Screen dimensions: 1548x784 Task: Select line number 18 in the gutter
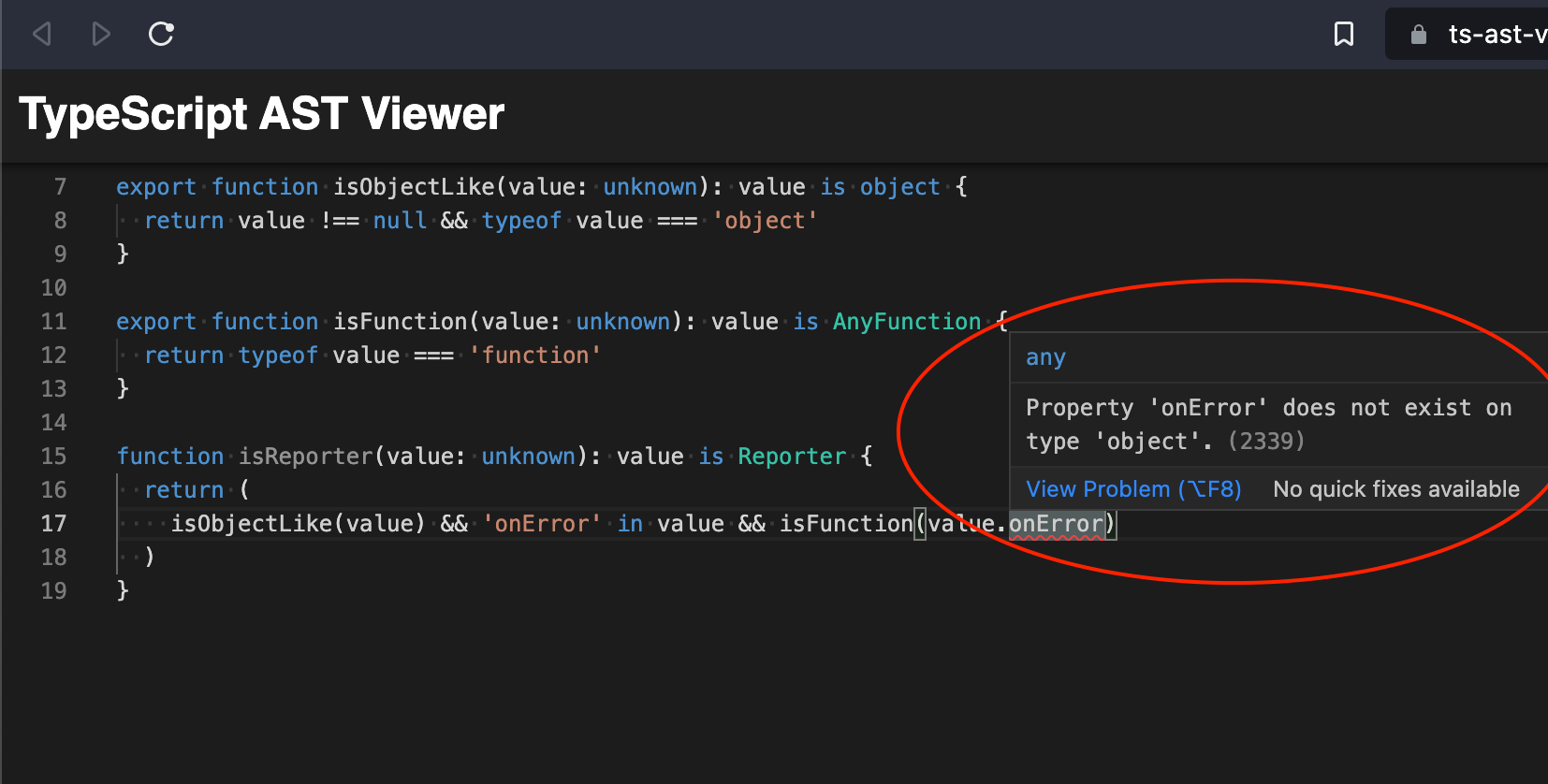pos(54,558)
